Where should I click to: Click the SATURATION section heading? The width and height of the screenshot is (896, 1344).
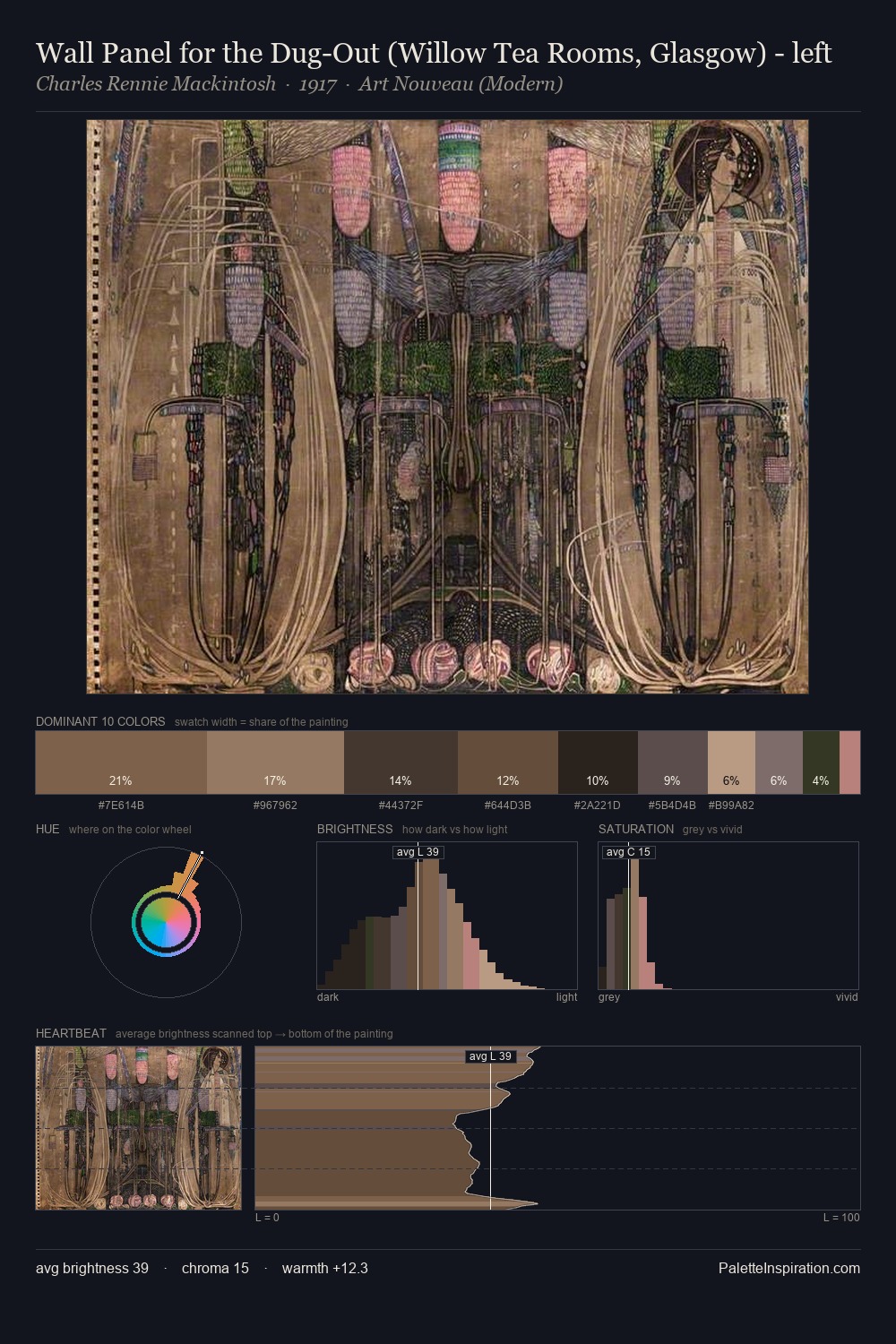[x=636, y=829]
